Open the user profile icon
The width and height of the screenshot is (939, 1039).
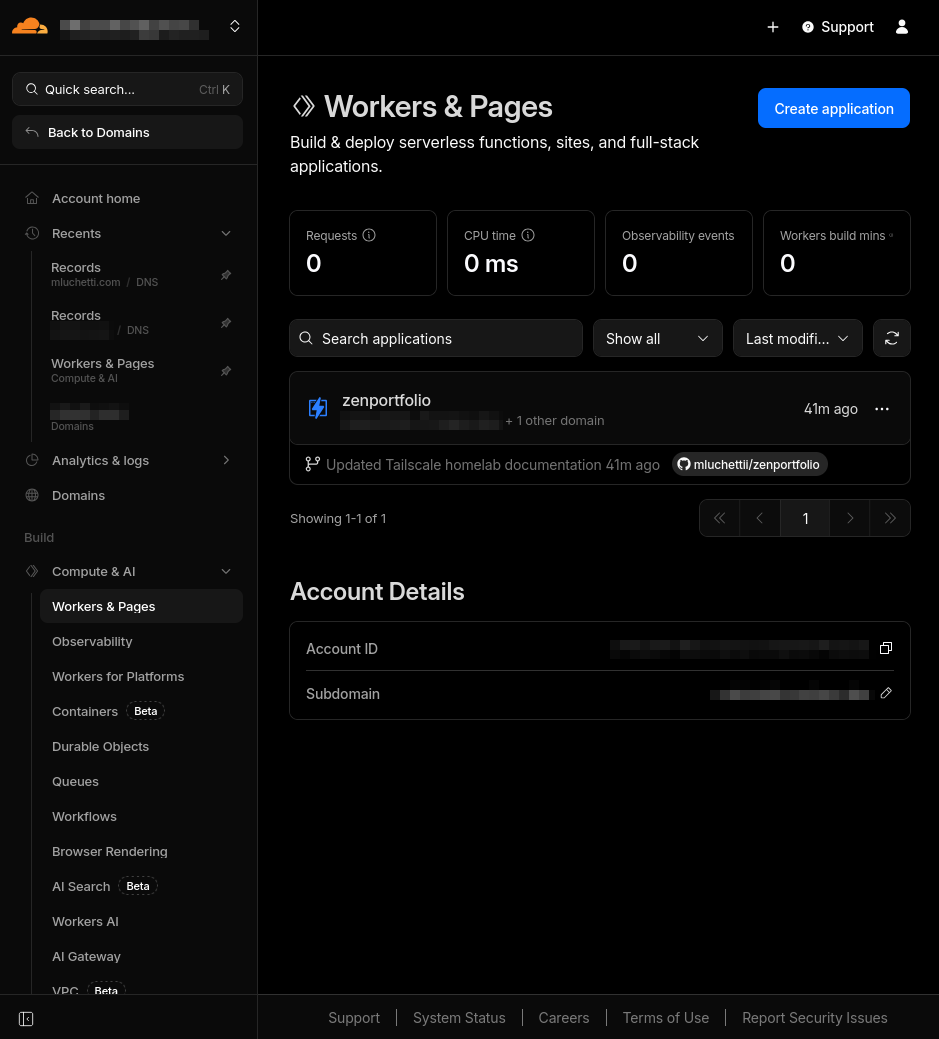[x=901, y=27]
